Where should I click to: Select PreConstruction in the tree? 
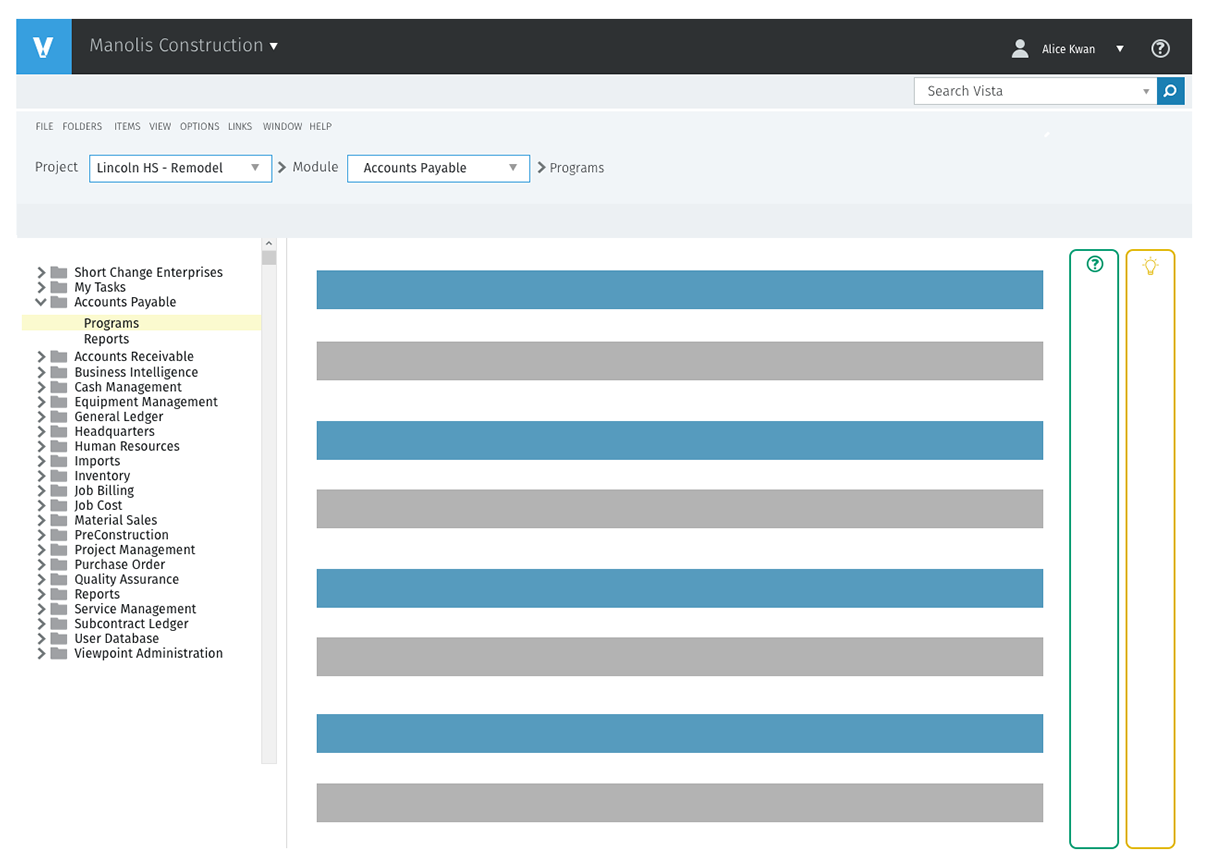[x=121, y=535]
